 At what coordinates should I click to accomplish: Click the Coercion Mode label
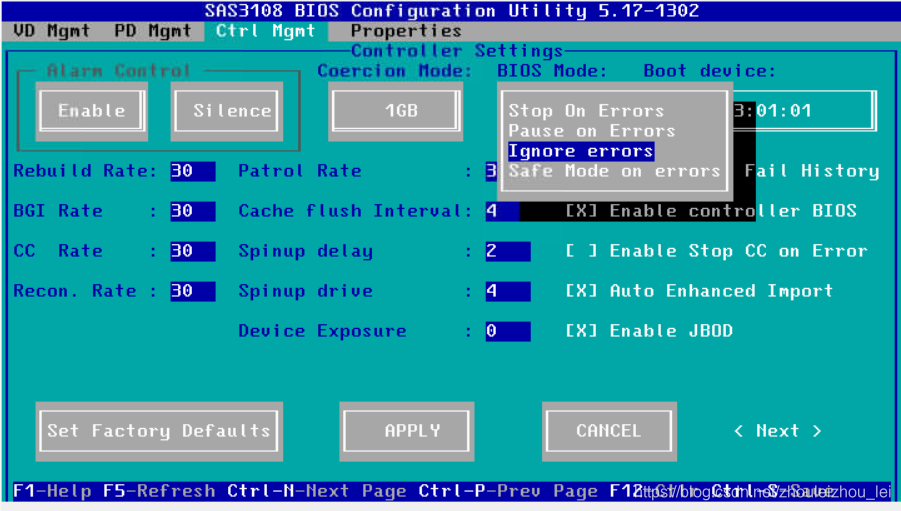(x=394, y=71)
